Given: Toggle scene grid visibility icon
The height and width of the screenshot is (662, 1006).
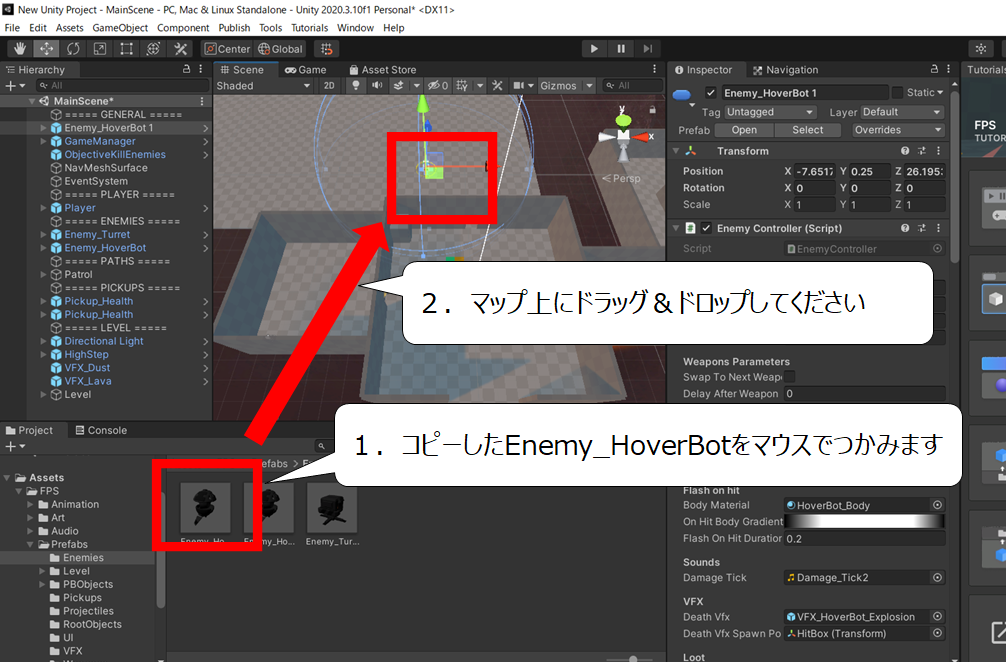Looking at the screenshot, I should [x=461, y=85].
